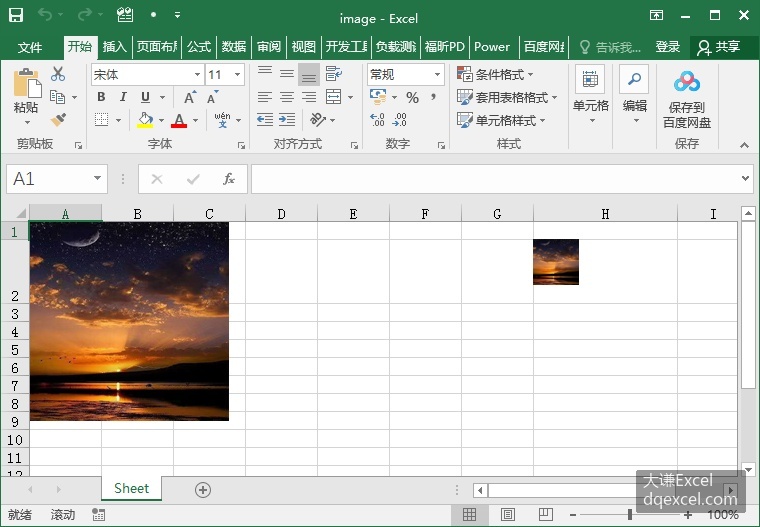Collapse the ribbon with the chevron

coord(744,145)
